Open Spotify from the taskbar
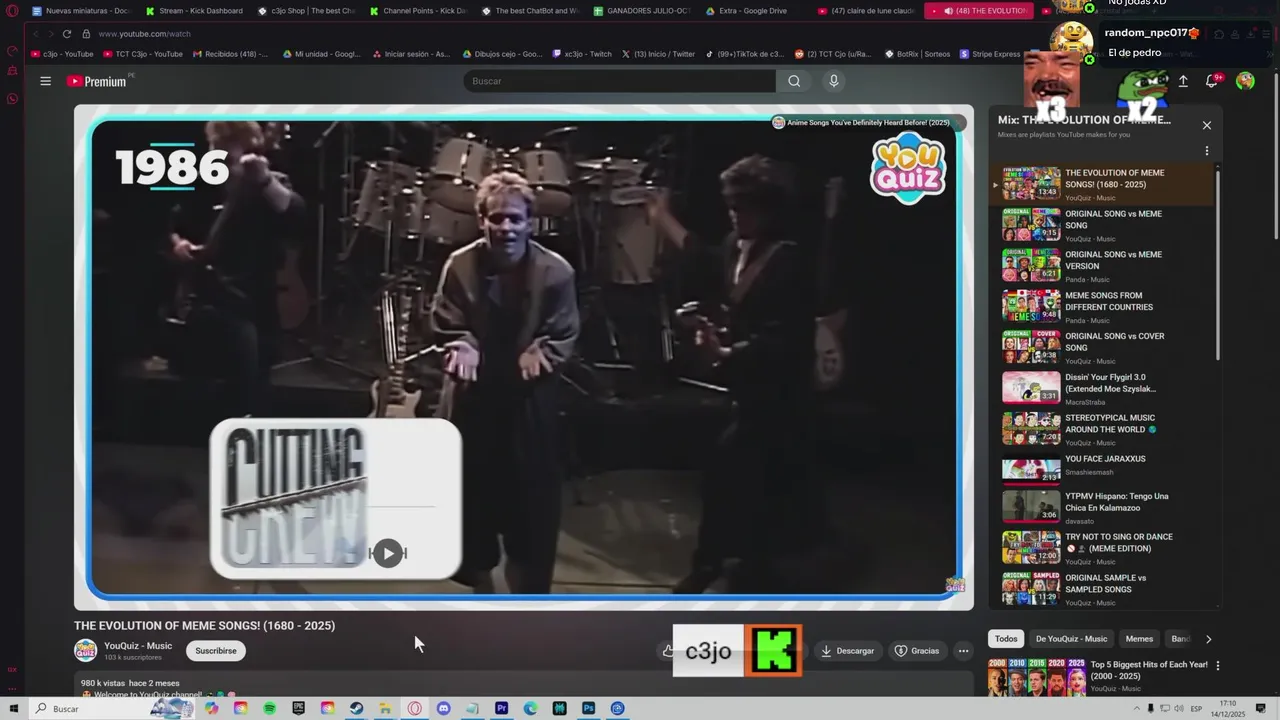 click(x=270, y=709)
